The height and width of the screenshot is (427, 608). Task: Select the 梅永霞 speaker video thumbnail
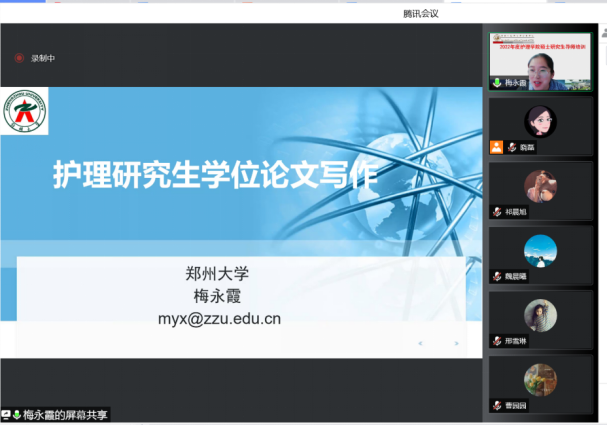pyautogui.click(x=540, y=62)
